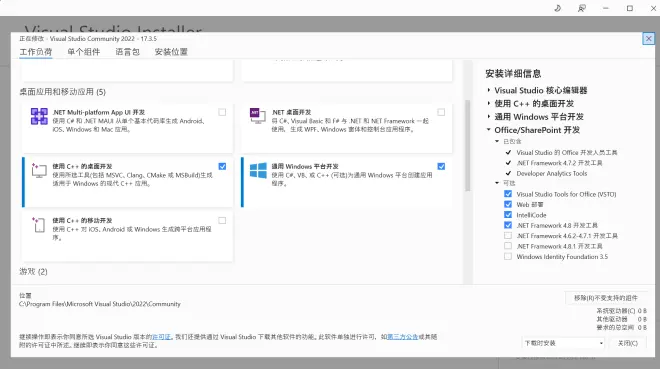Click the install location path text
660x369 pixels.
[x=100, y=304]
